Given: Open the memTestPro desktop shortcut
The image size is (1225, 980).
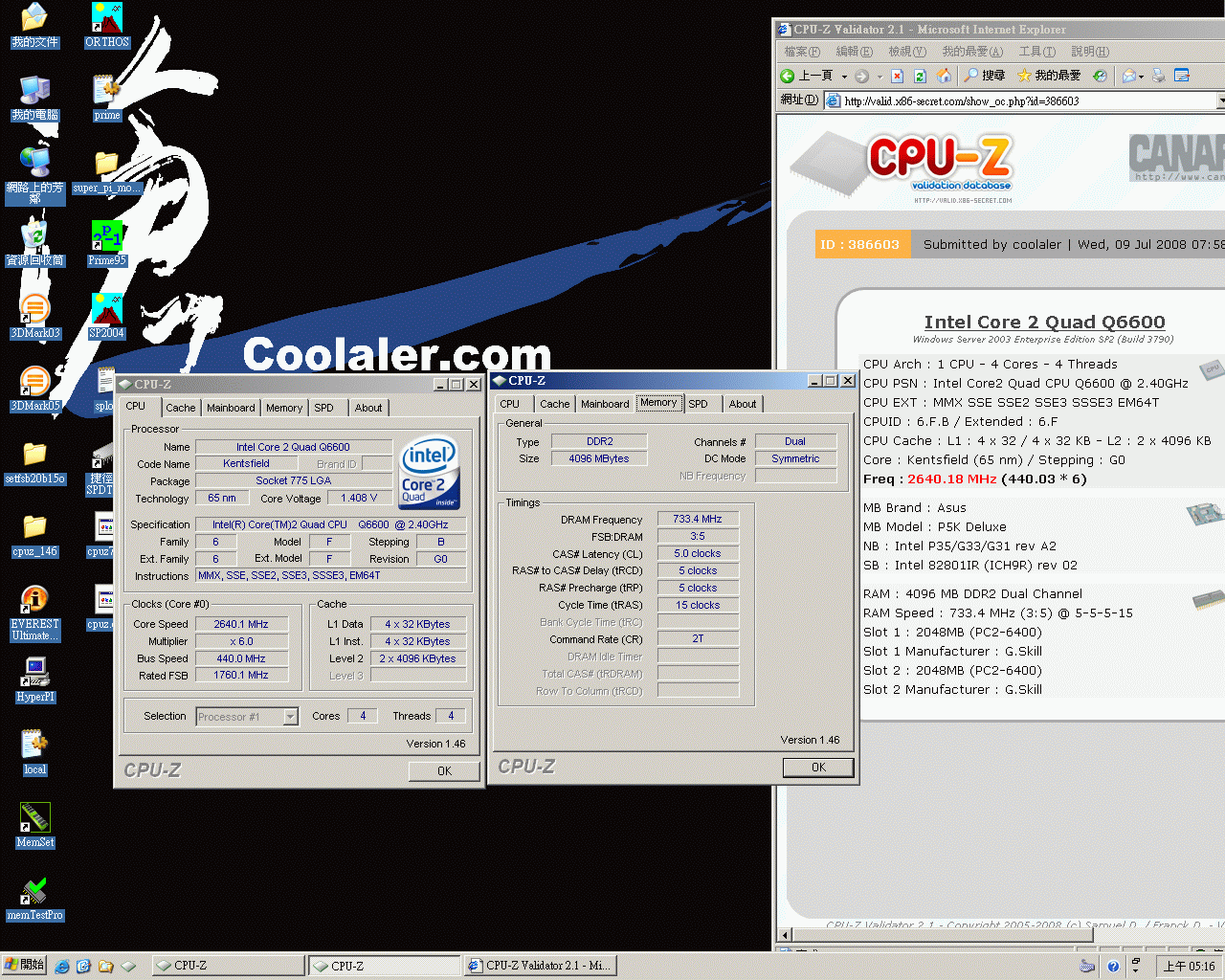Looking at the screenshot, I should [34, 899].
